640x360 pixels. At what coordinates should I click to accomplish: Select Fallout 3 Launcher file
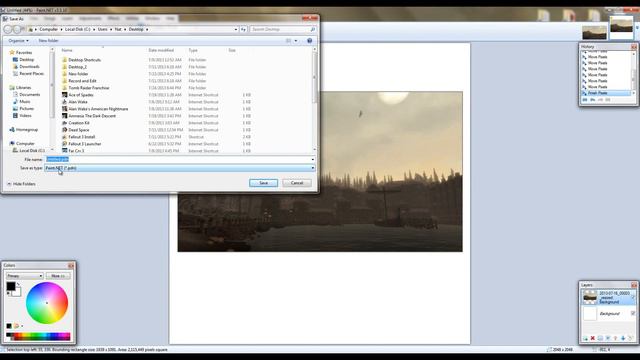pyautogui.click(x=84, y=144)
